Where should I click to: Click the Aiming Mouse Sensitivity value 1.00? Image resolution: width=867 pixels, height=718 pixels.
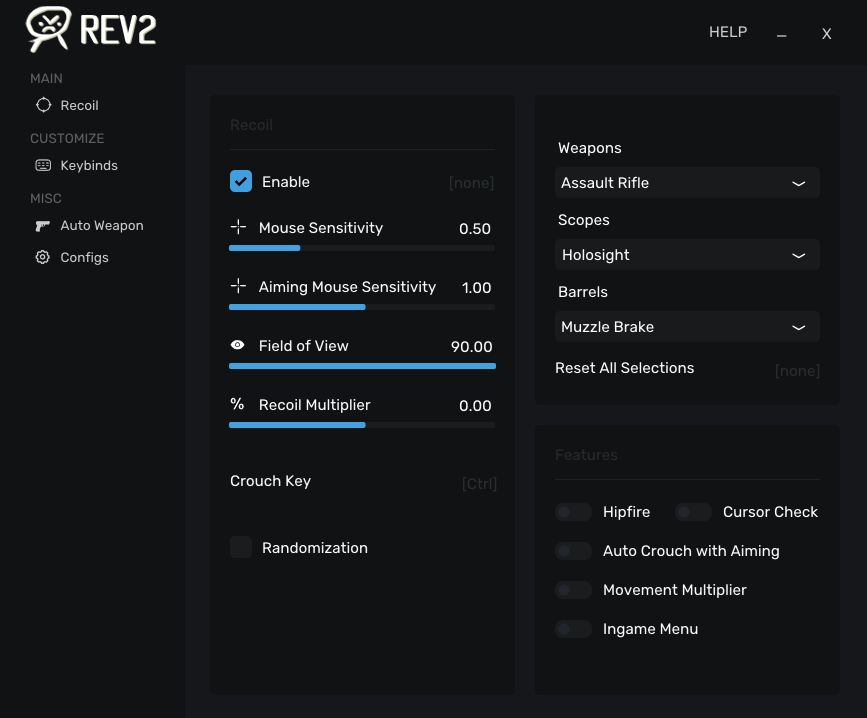click(476, 288)
